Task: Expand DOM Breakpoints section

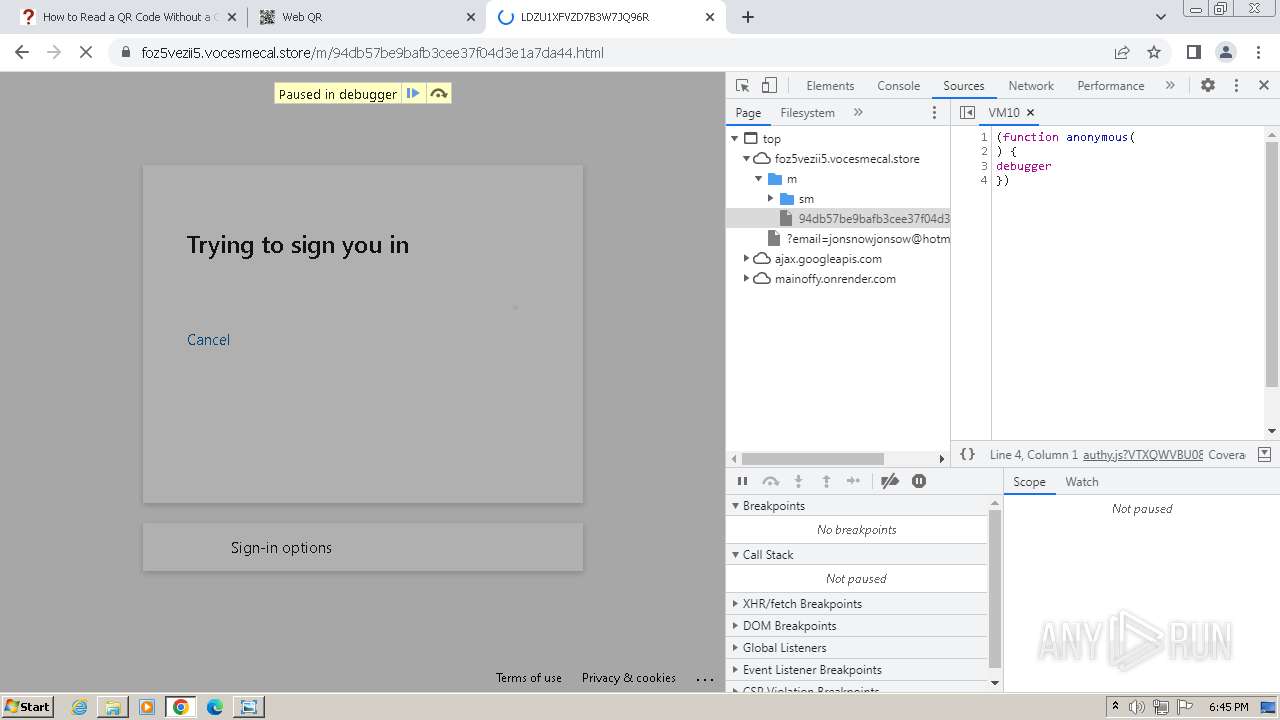Action: coord(856,626)
